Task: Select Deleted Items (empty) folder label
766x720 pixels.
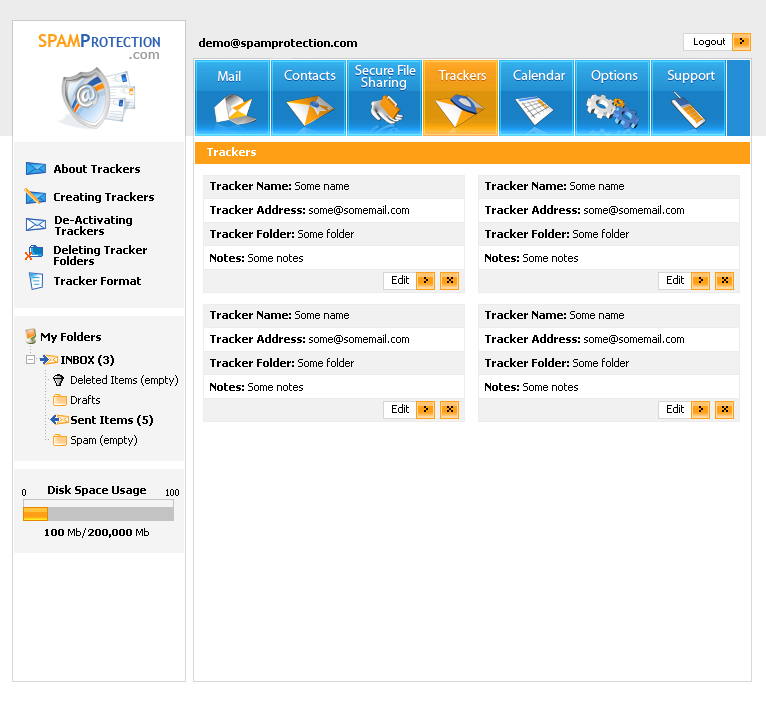Action: pos(124,380)
